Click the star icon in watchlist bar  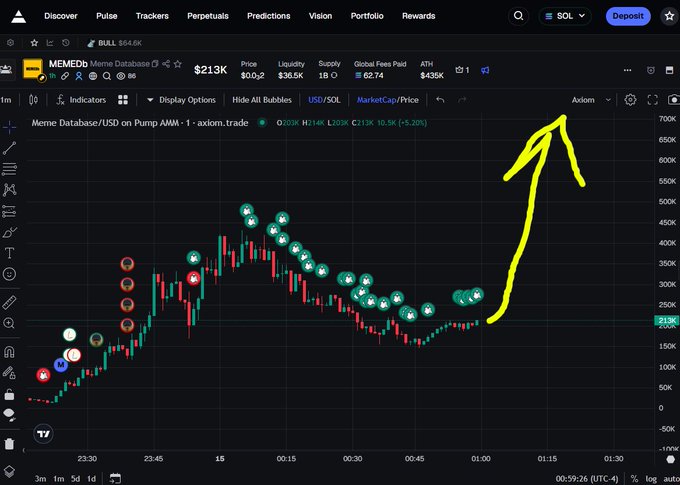34,43
